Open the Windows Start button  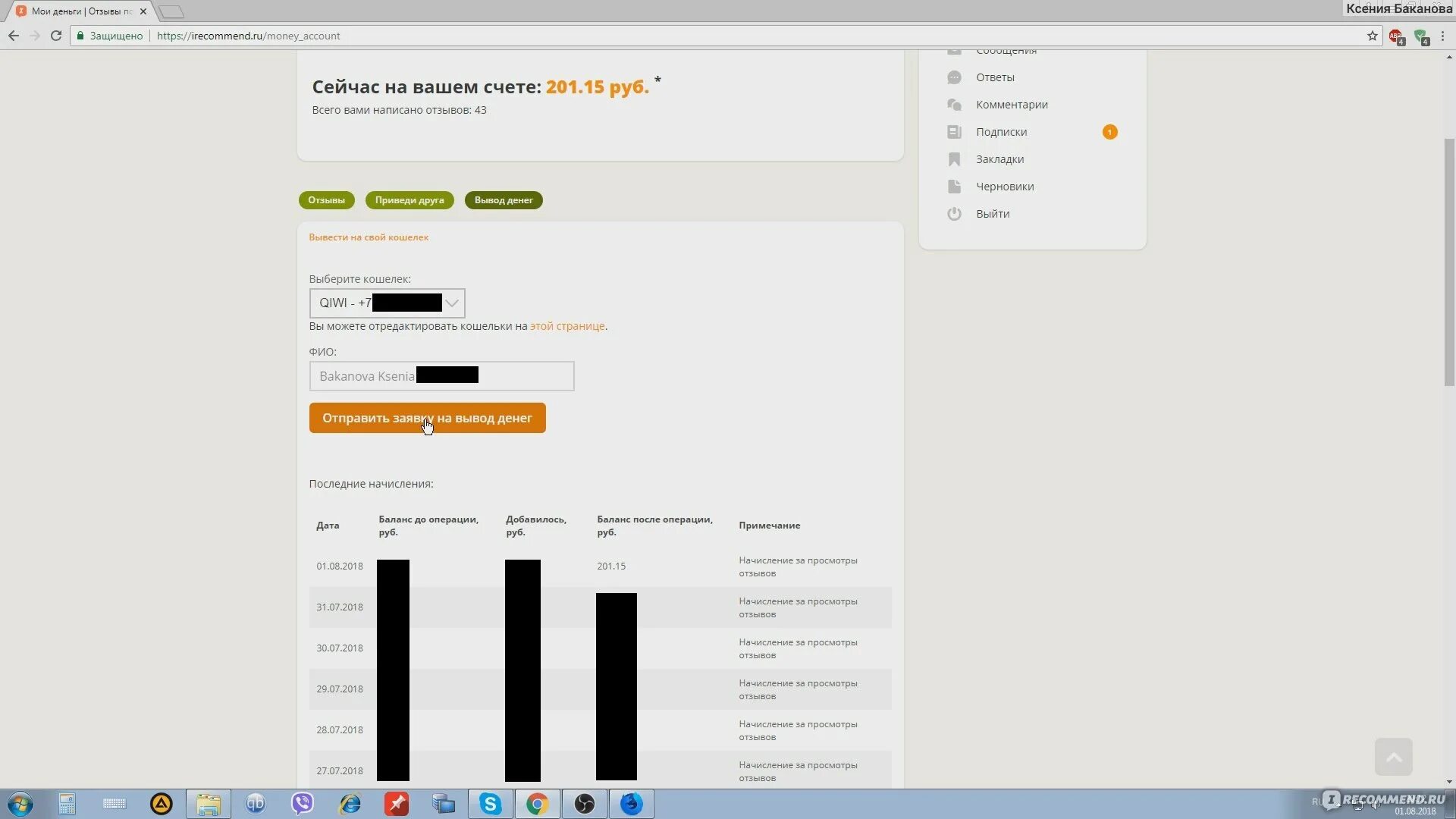[x=20, y=804]
